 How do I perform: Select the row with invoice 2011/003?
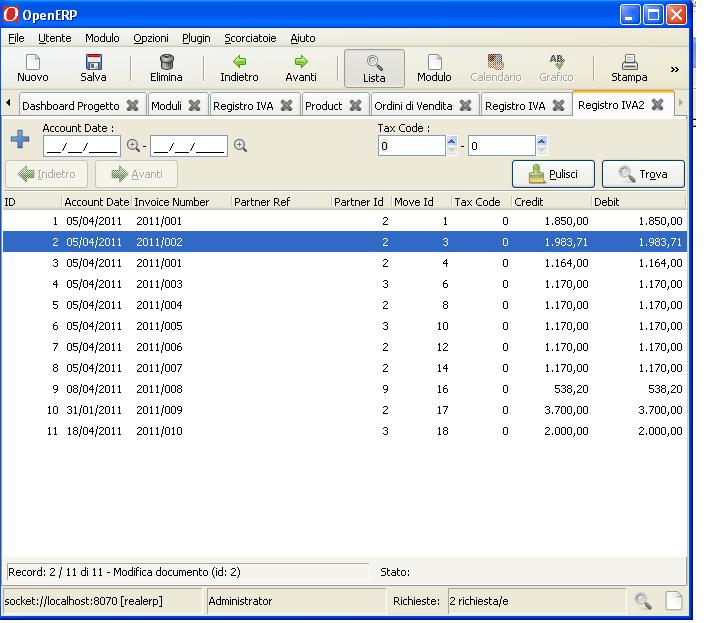click(345, 284)
